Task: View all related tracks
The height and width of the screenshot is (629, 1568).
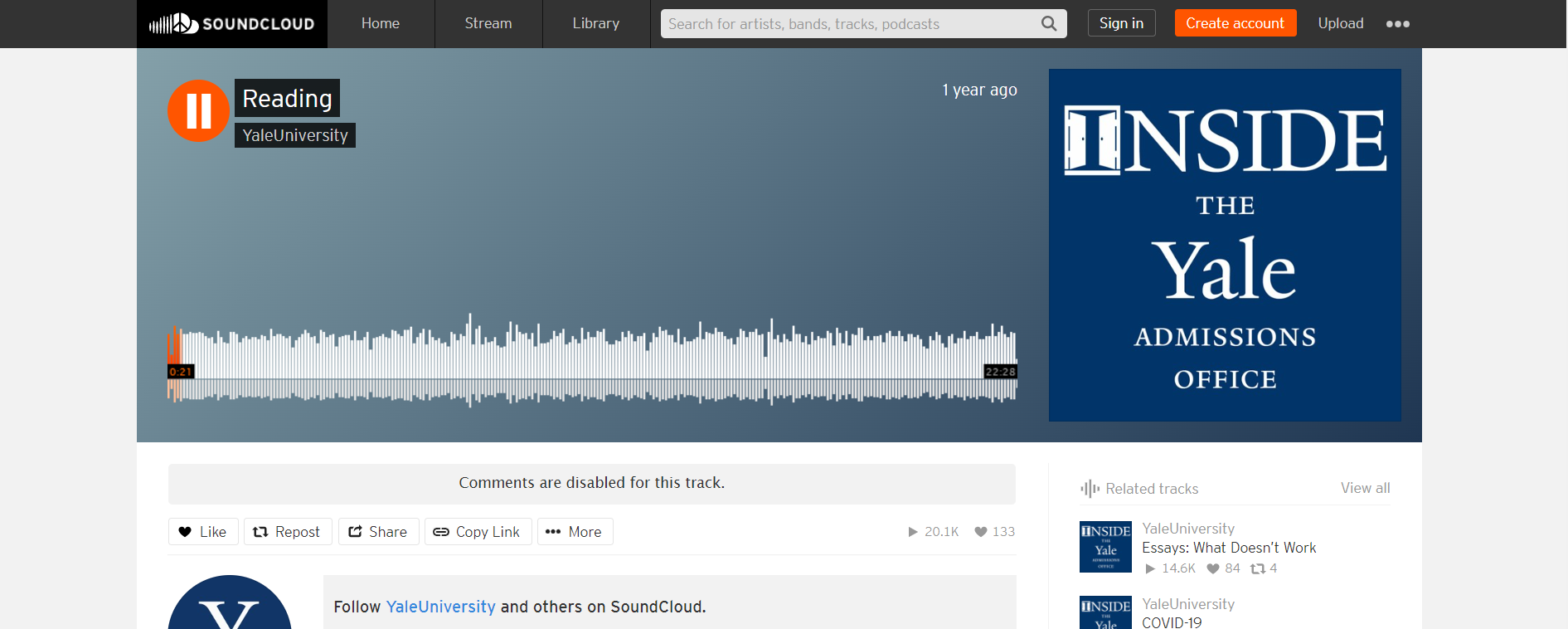Action: point(1365,488)
